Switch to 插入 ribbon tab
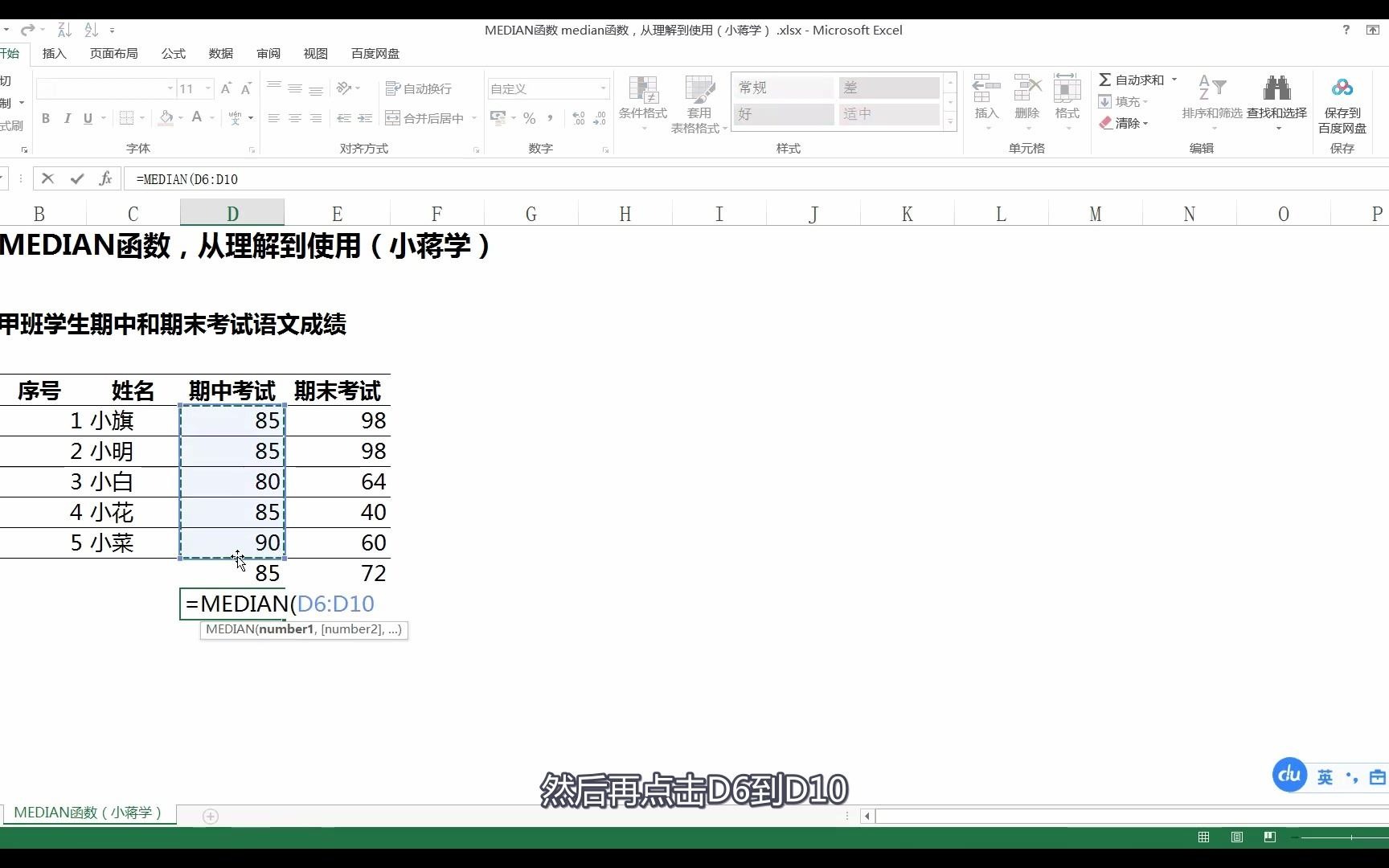The height and width of the screenshot is (868, 1389). [x=55, y=53]
